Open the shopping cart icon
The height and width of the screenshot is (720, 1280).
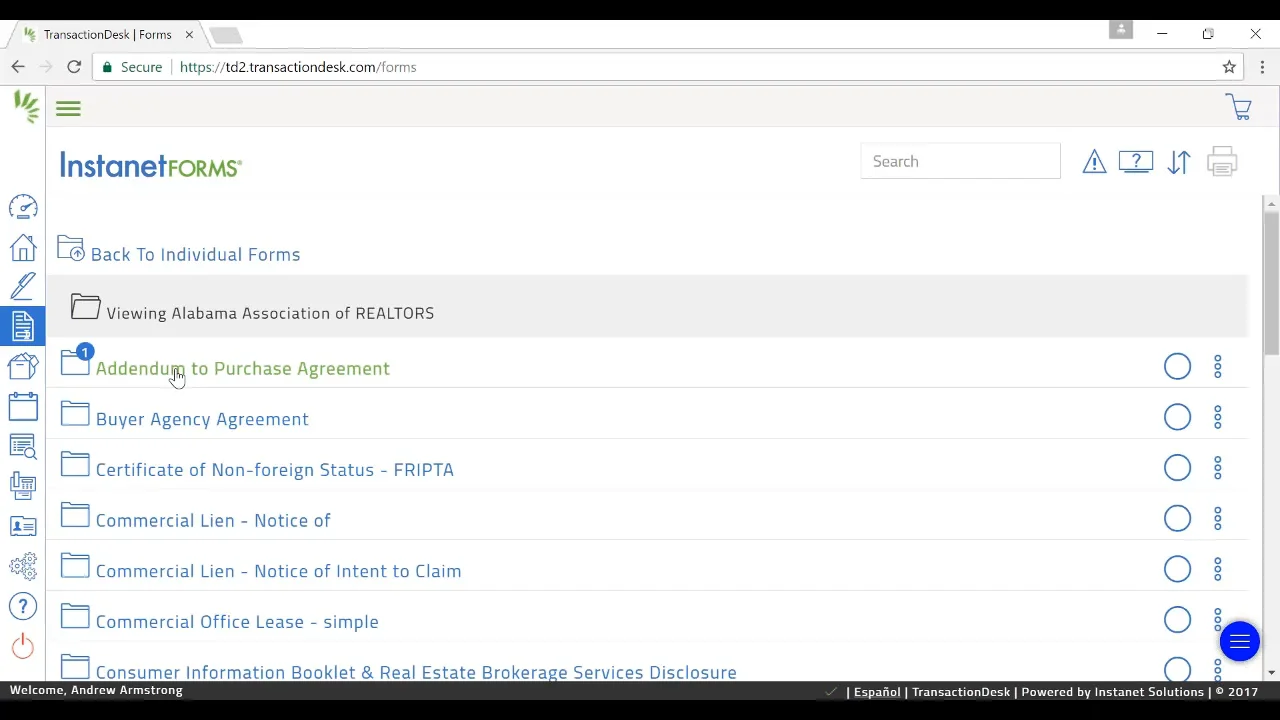[1239, 108]
